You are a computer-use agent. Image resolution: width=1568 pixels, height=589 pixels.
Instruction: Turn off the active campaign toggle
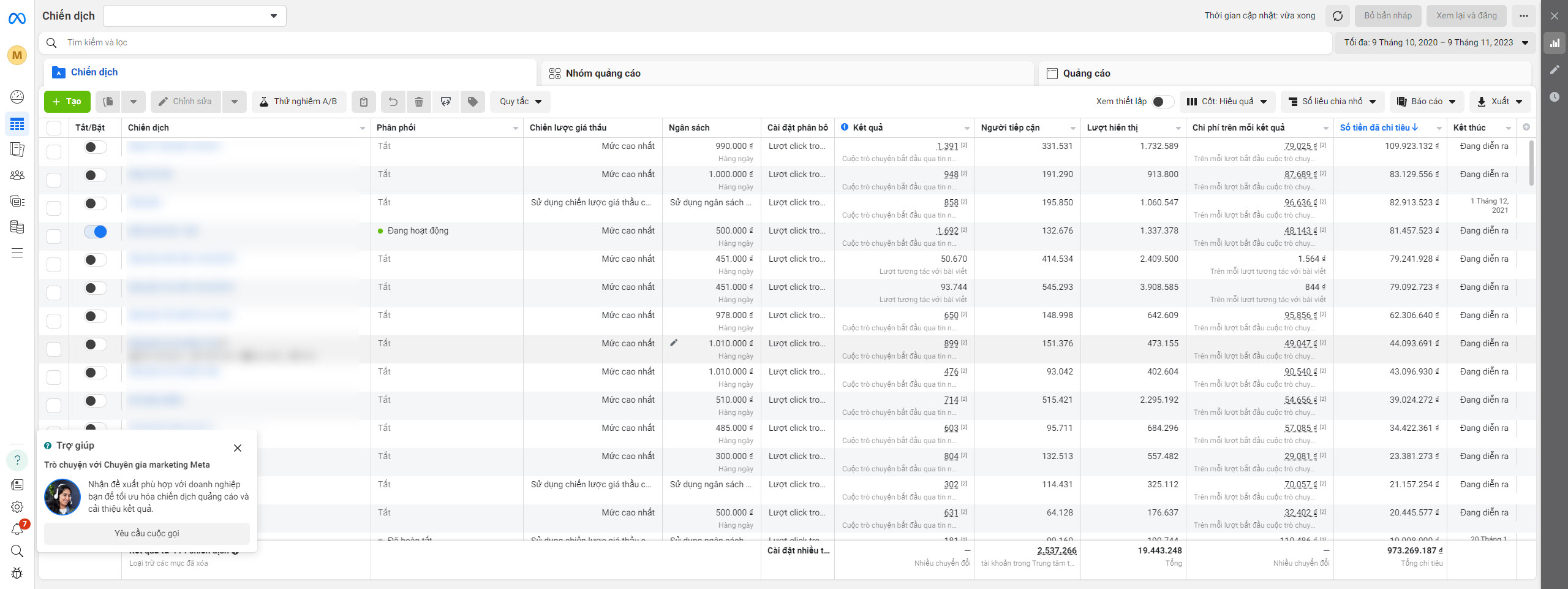96,232
